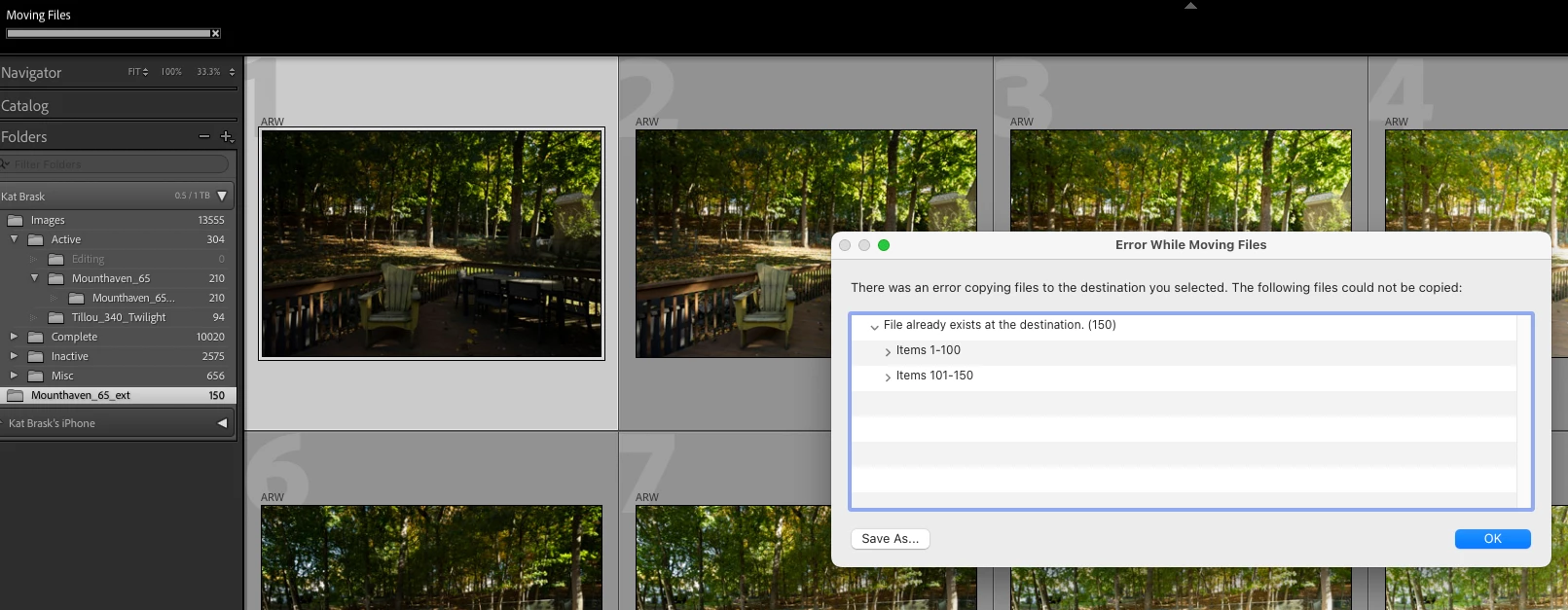The image size is (1568, 610).
Task: Click the error dialog list scrollbar
Action: coord(1524,411)
